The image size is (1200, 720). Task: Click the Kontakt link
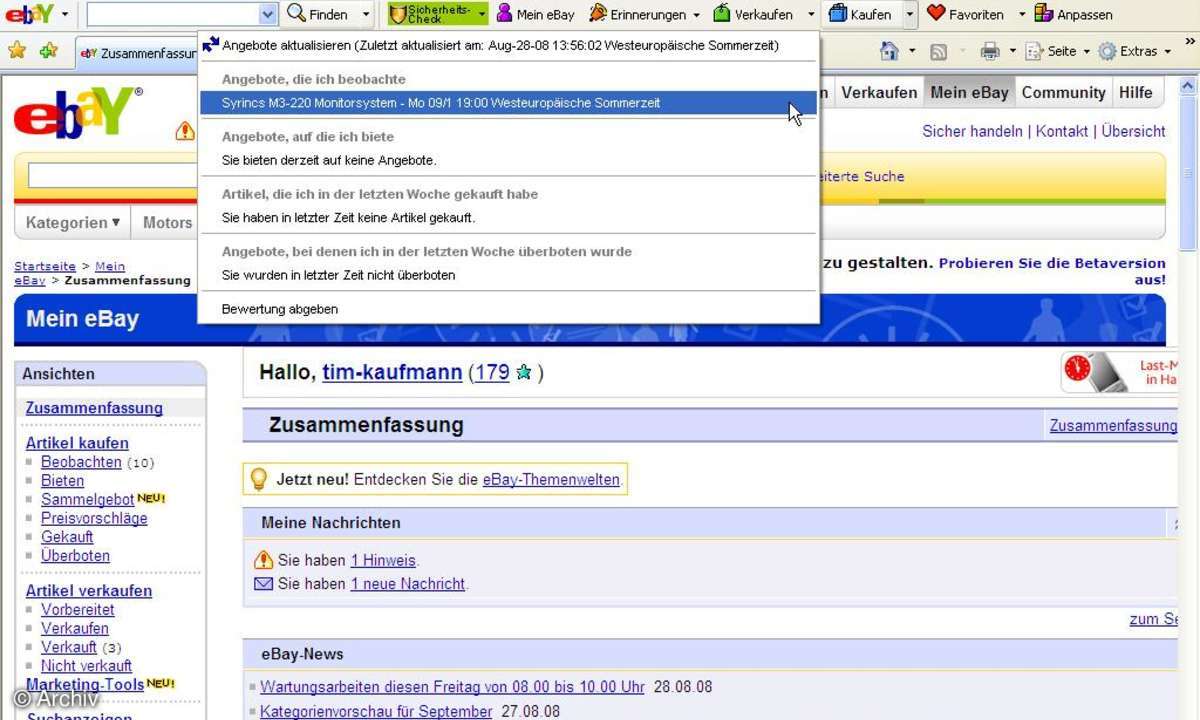coord(1062,131)
